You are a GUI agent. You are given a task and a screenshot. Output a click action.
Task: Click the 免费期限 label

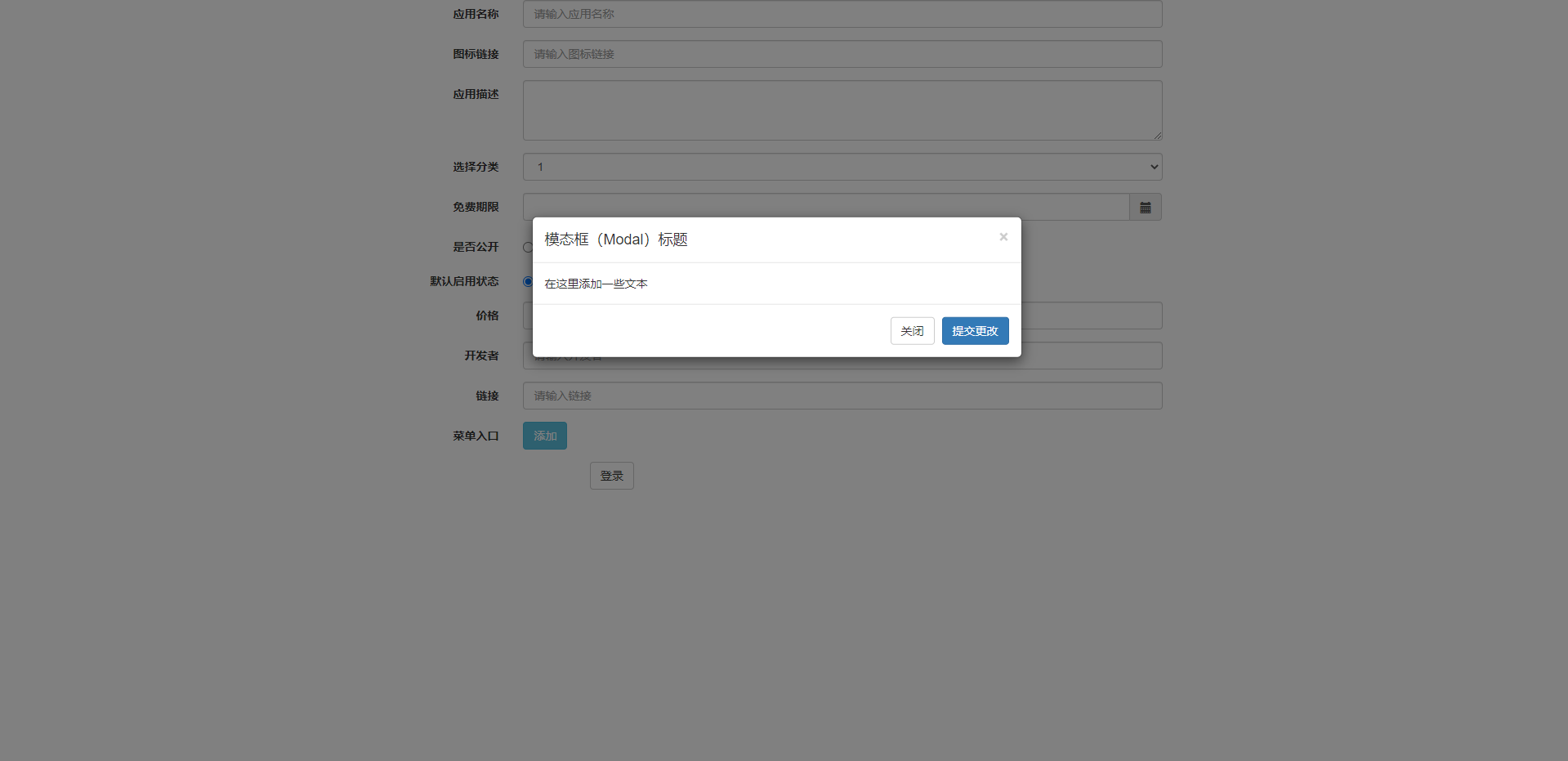pyautogui.click(x=476, y=207)
